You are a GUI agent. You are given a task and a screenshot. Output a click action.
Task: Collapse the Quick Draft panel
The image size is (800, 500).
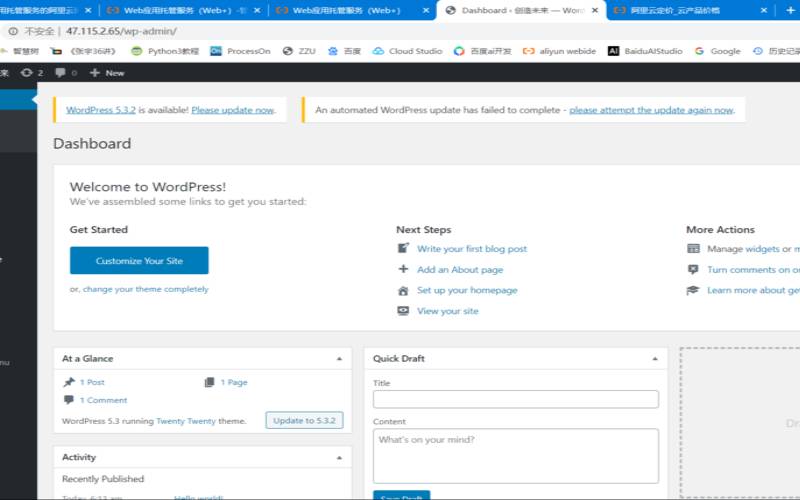655,359
